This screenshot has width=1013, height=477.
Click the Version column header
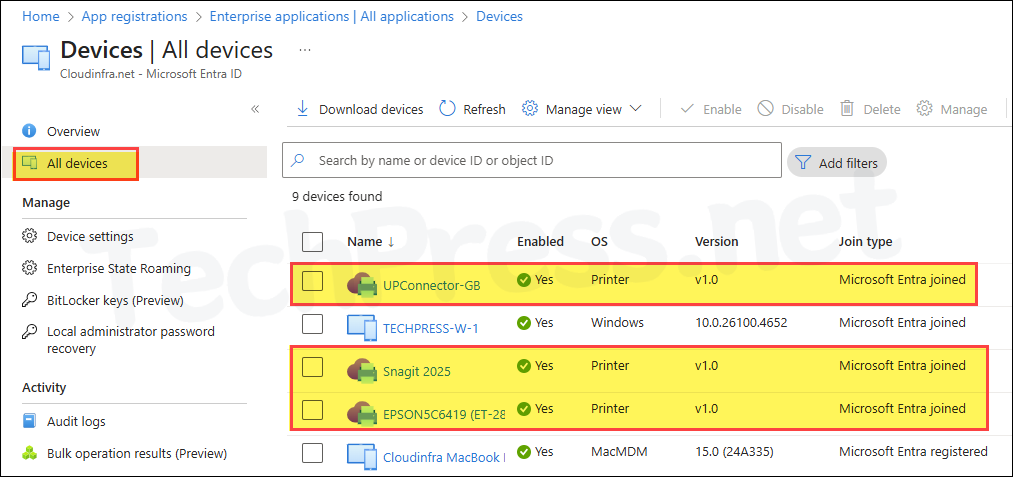(716, 242)
